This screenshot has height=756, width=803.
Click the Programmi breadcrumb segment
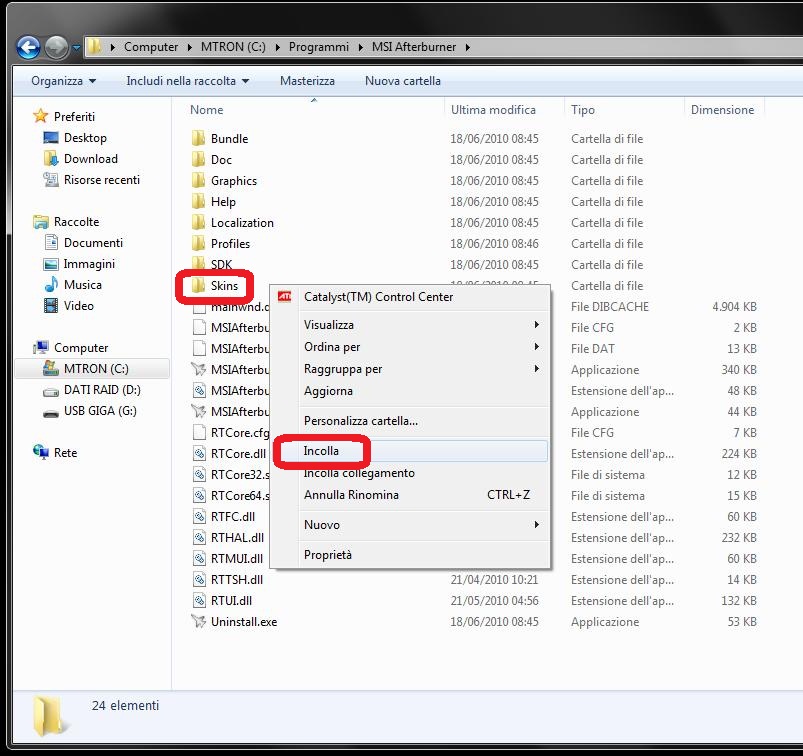[x=319, y=47]
